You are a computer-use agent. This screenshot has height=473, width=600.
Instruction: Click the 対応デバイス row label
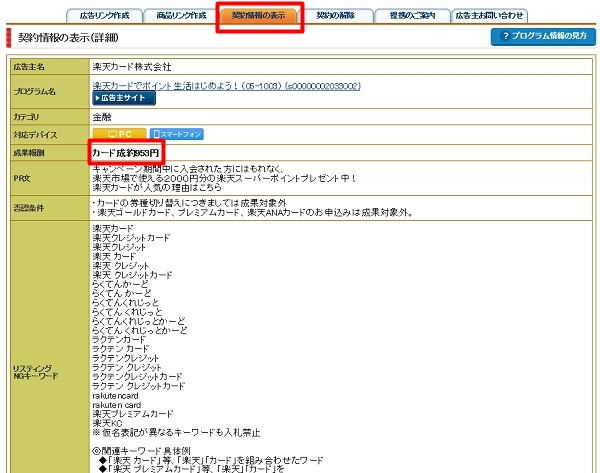click(x=35, y=135)
